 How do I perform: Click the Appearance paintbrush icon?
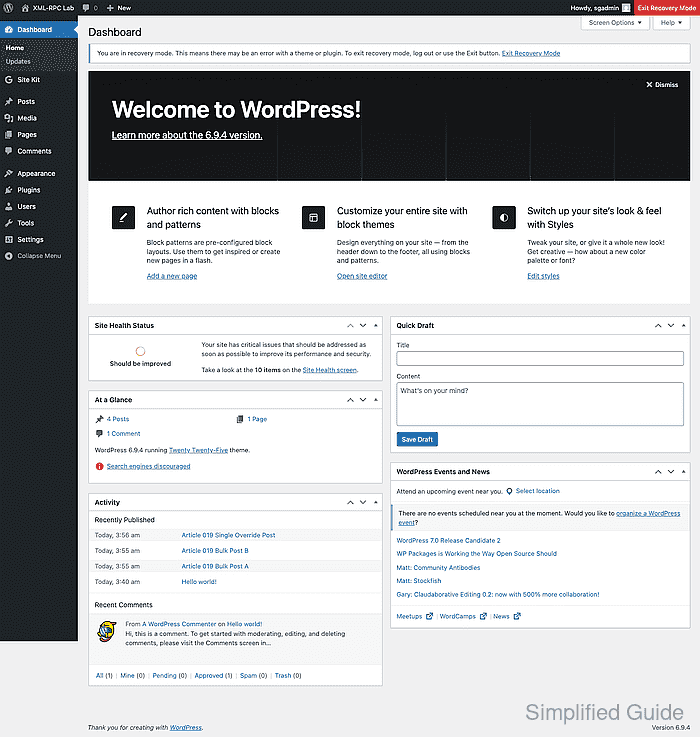[9, 173]
